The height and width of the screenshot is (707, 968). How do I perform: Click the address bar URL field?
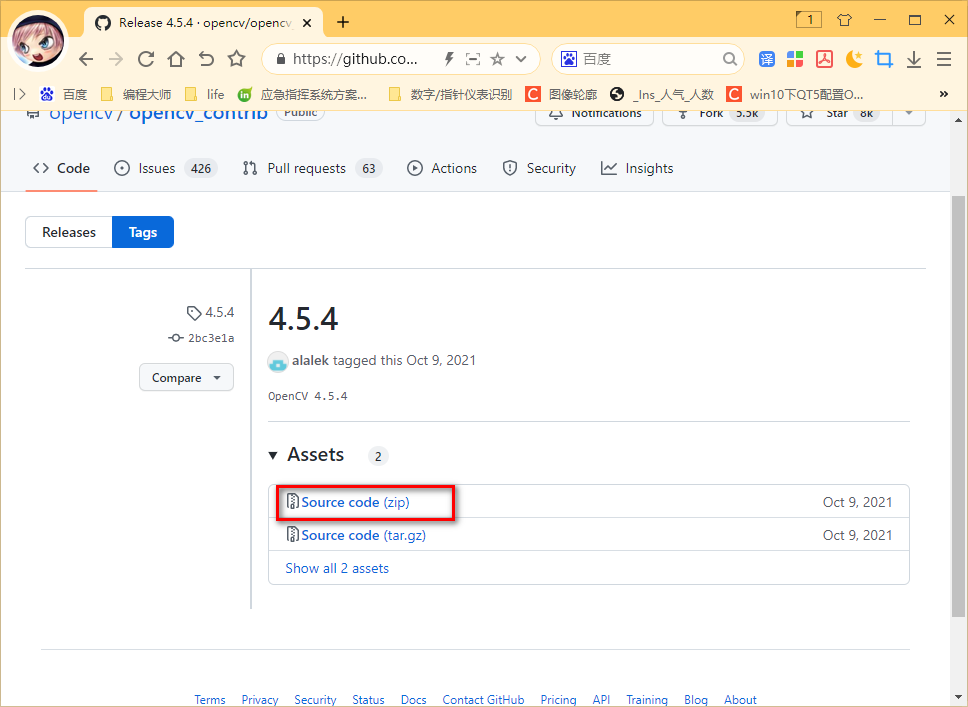355,59
